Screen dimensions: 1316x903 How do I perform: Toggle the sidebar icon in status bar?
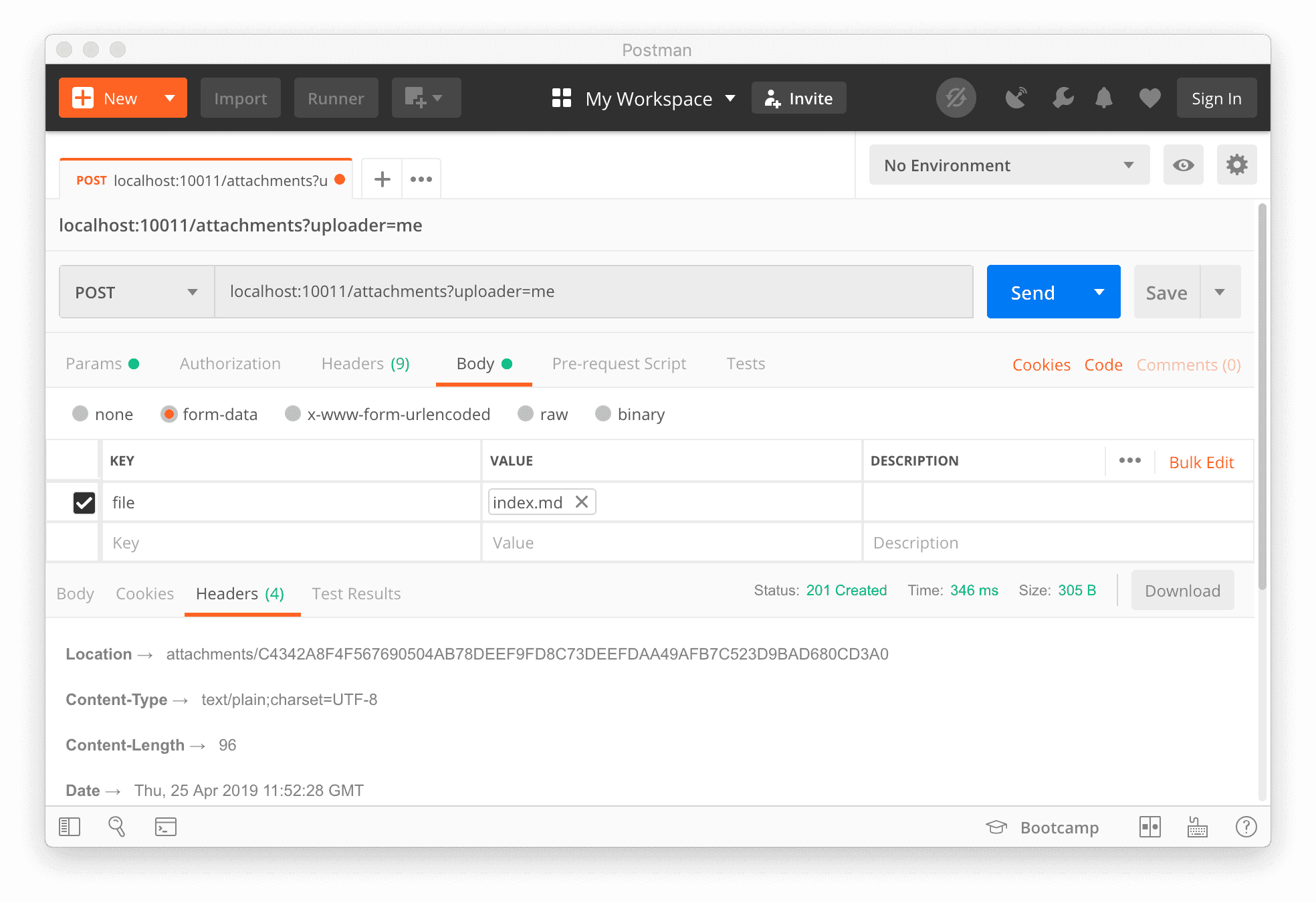pos(70,827)
